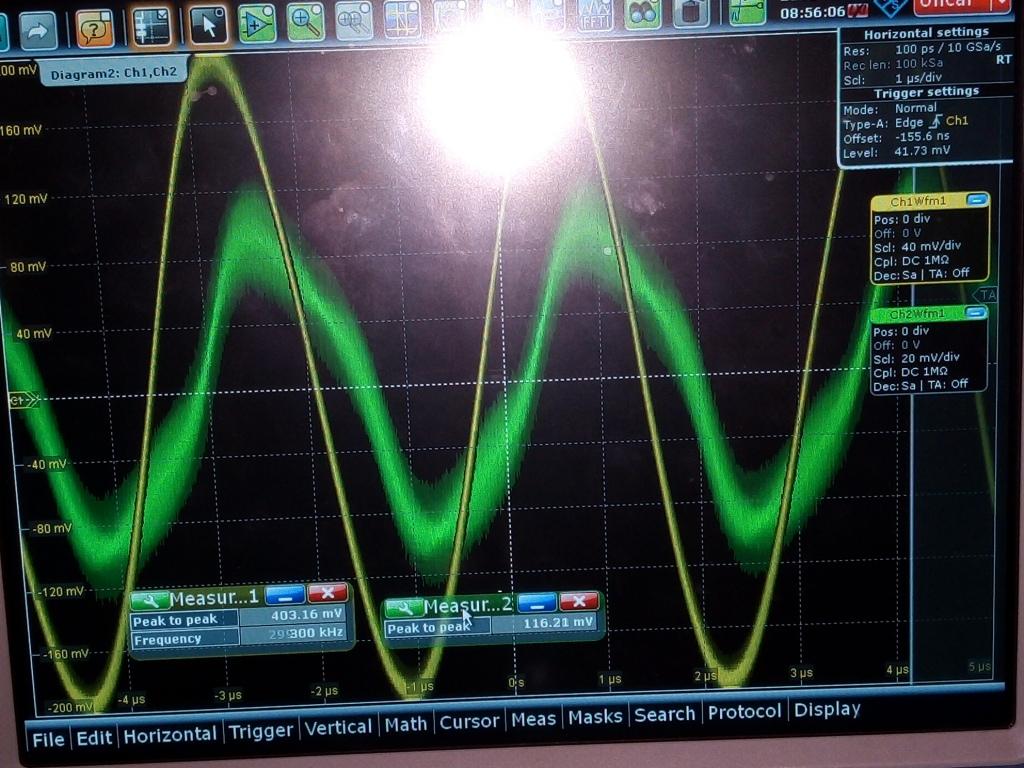Close the Measur...2 result box

pyautogui.click(x=579, y=600)
